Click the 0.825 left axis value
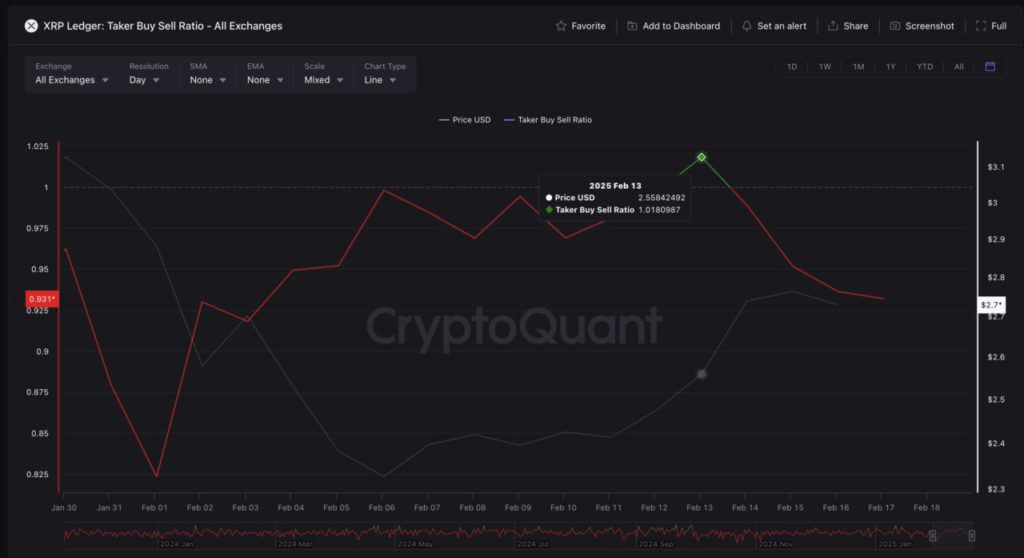 [37, 474]
